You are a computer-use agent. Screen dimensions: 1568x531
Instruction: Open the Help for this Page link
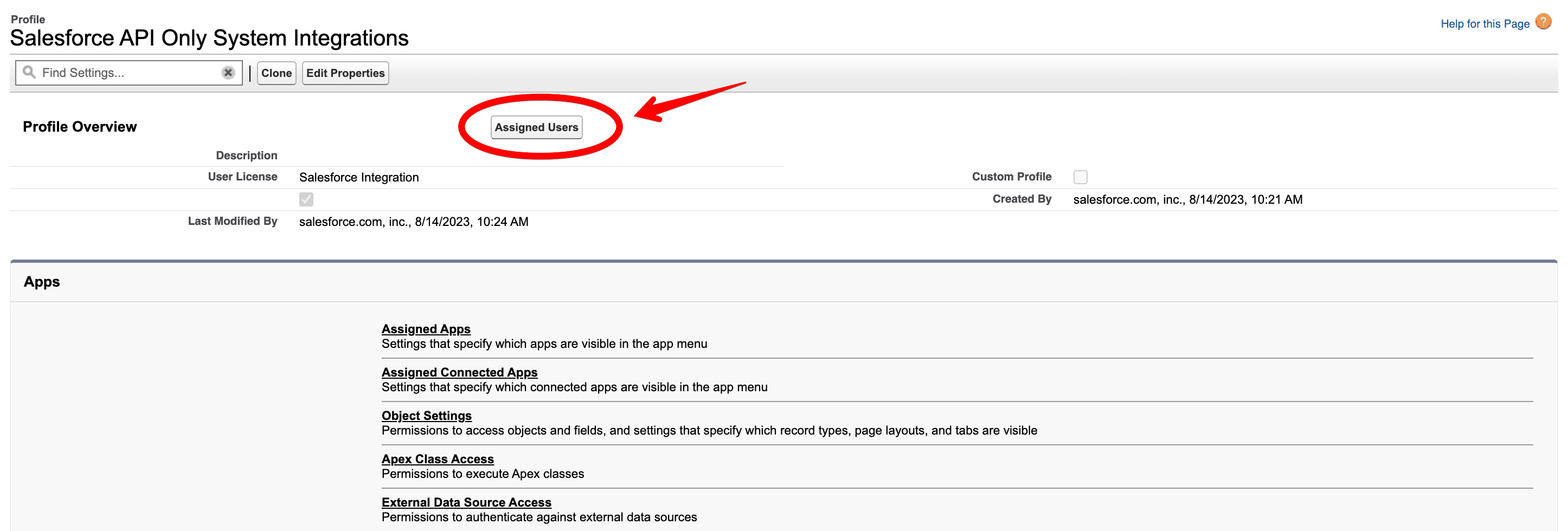[1484, 24]
